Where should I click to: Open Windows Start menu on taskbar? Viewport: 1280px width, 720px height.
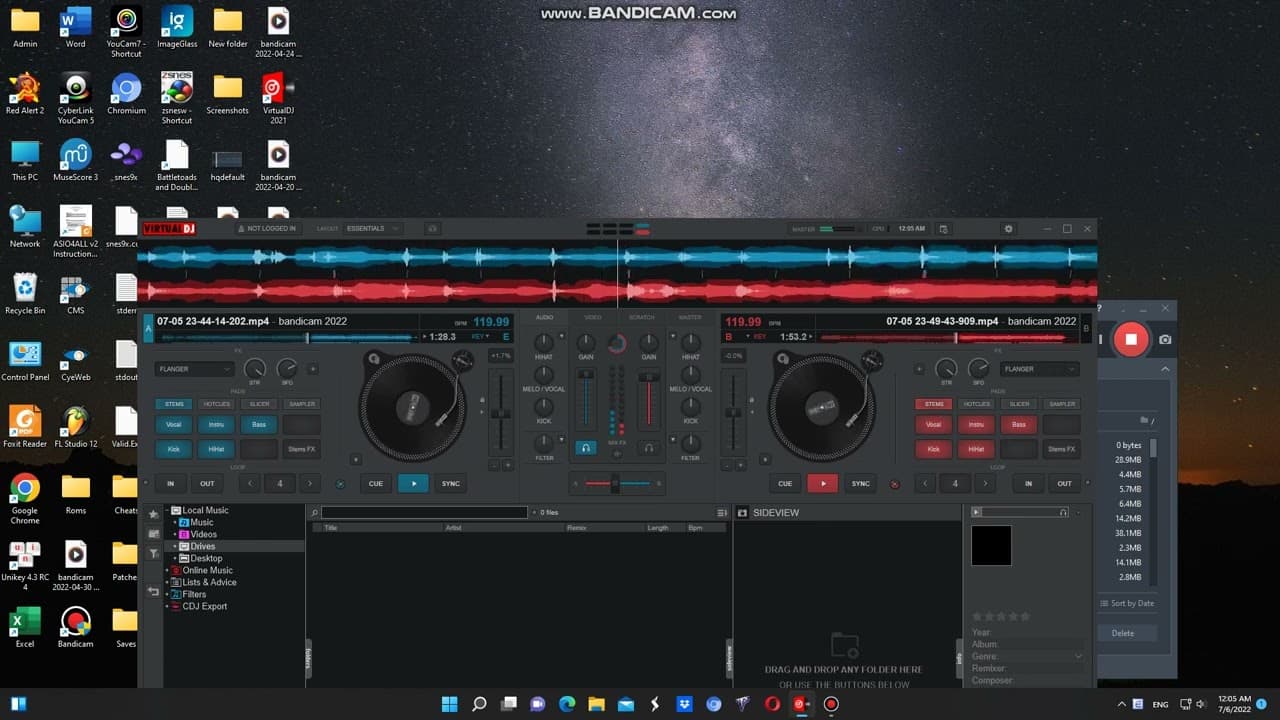[449, 704]
